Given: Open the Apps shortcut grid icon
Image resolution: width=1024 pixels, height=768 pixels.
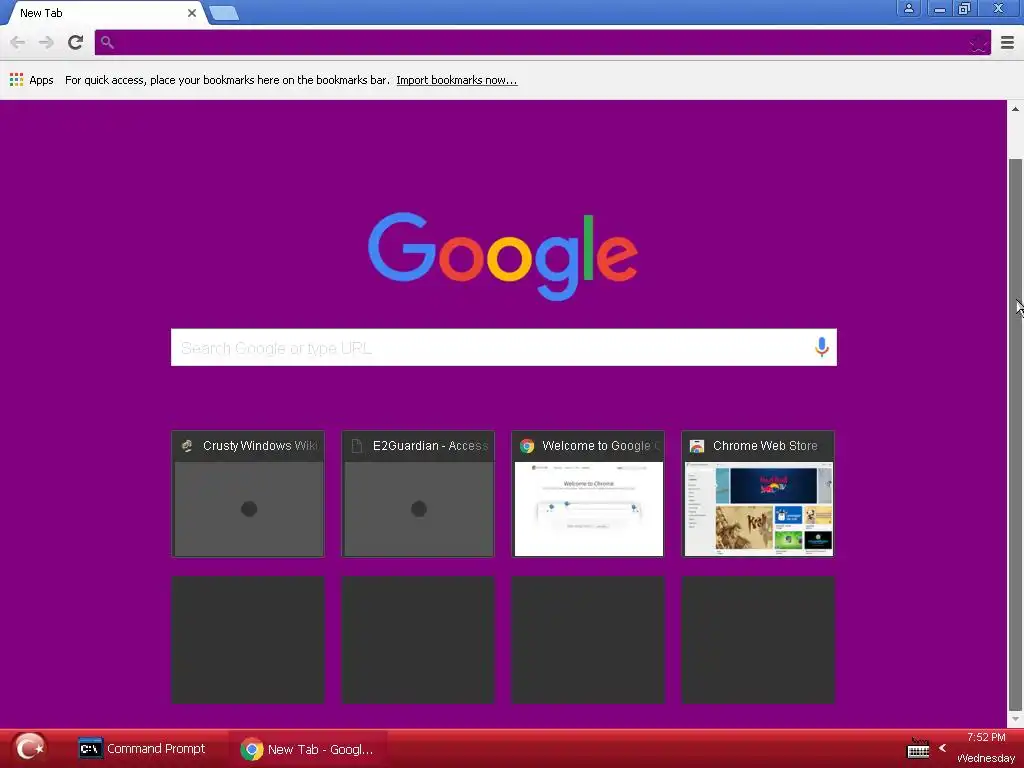Looking at the screenshot, I should coord(16,80).
